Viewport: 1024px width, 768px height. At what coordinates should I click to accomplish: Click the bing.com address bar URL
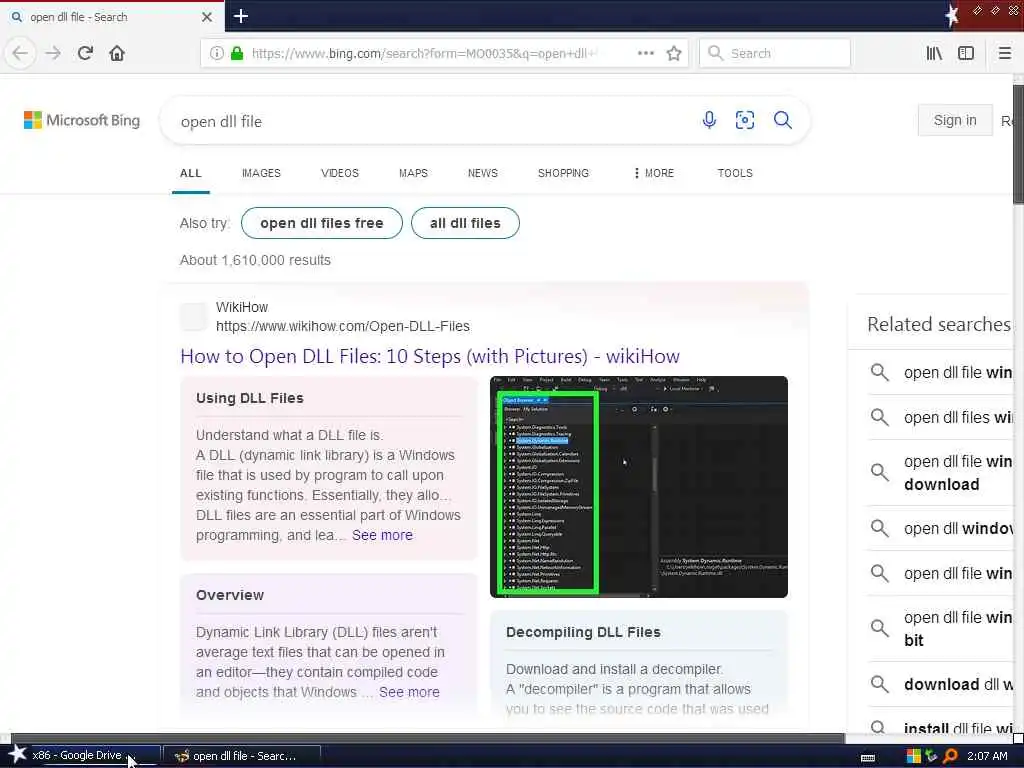424,53
